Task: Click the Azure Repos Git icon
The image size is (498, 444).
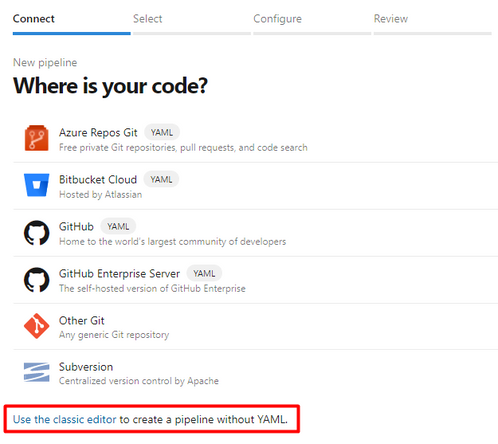Action: (36, 138)
